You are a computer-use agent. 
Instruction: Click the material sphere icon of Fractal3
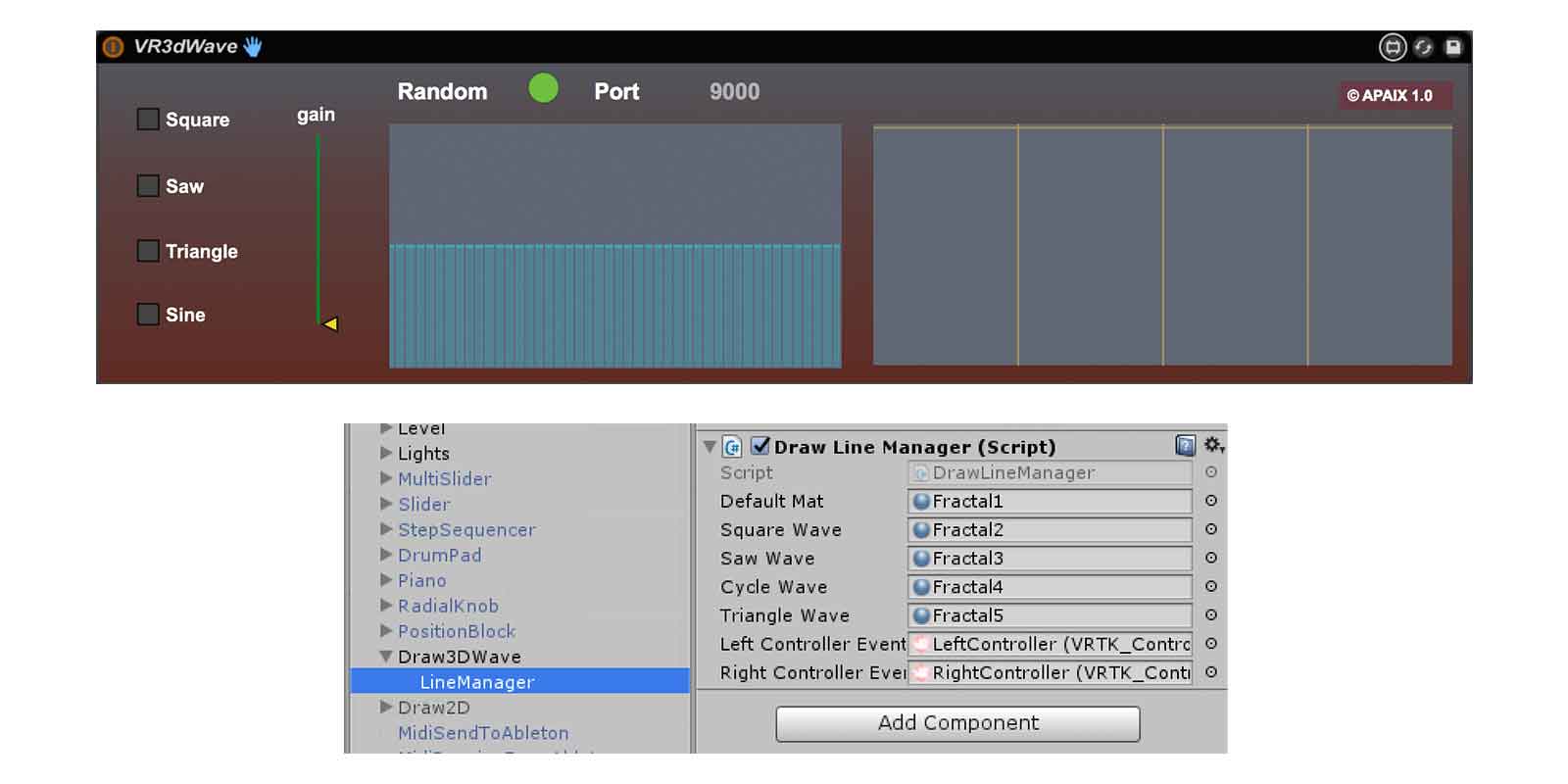[921, 559]
